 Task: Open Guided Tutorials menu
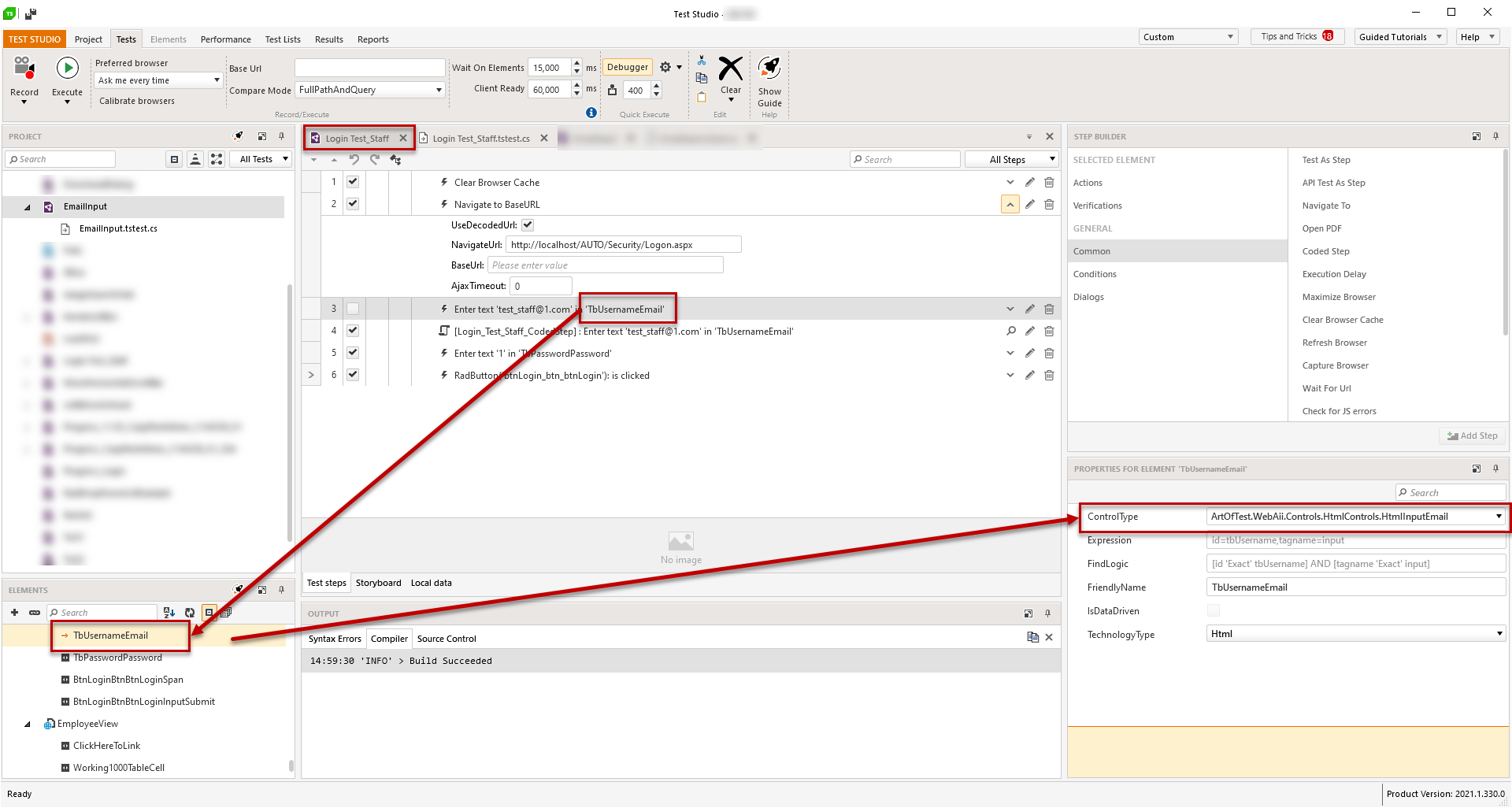(x=1401, y=36)
